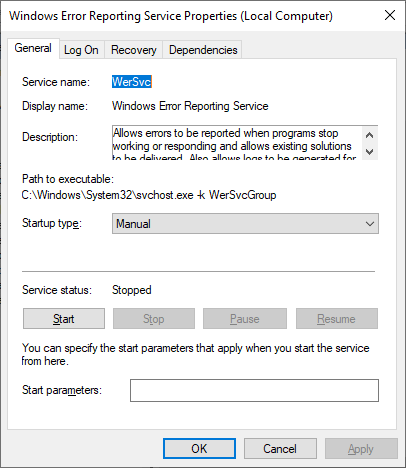Start the Windows Error Reporting service

64,319
